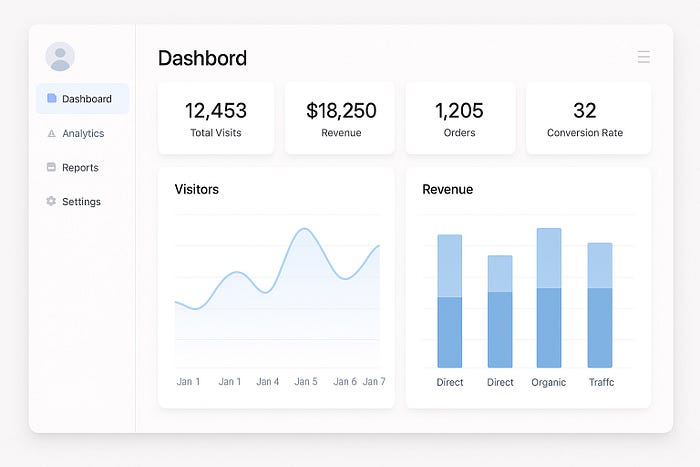Click the user avatar icon
The height and width of the screenshot is (467, 700).
[x=60, y=57]
